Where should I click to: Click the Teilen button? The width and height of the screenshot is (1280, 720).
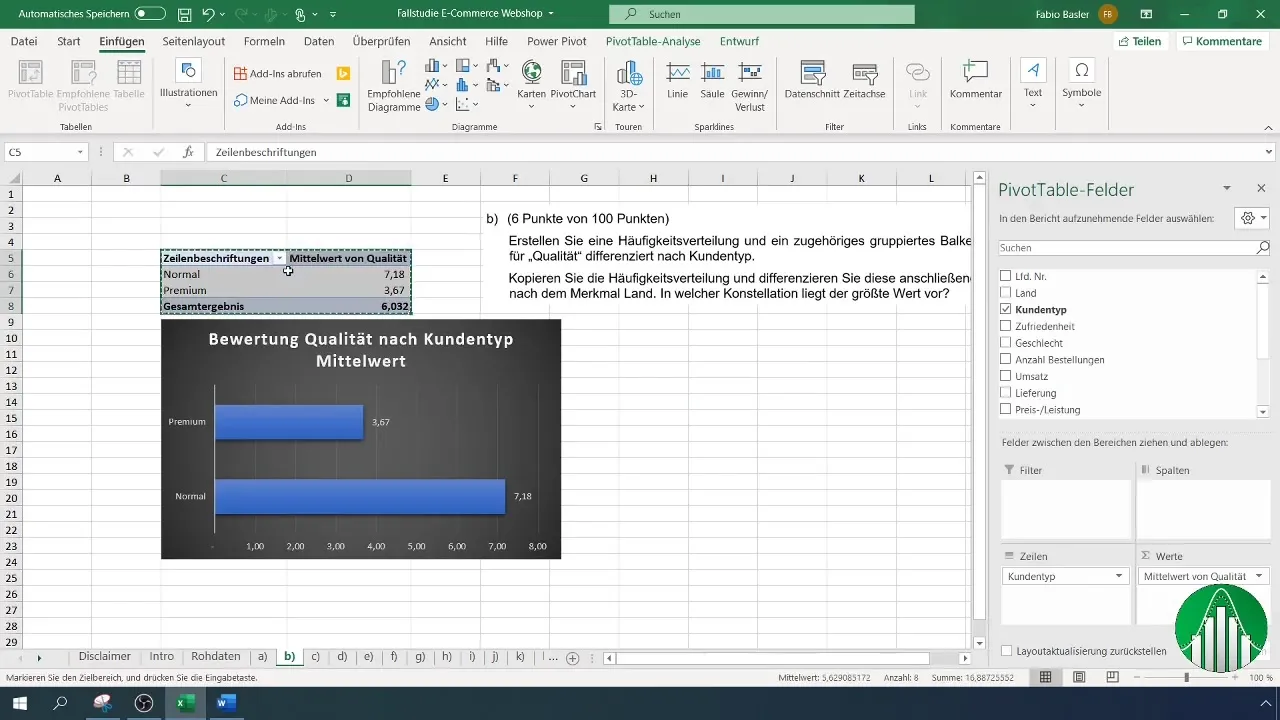[x=1140, y=41]
